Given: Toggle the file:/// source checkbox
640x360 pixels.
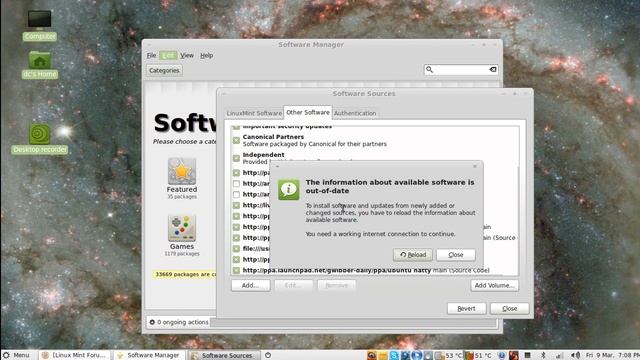Looking at the screenshot, I should coord(236,249).
